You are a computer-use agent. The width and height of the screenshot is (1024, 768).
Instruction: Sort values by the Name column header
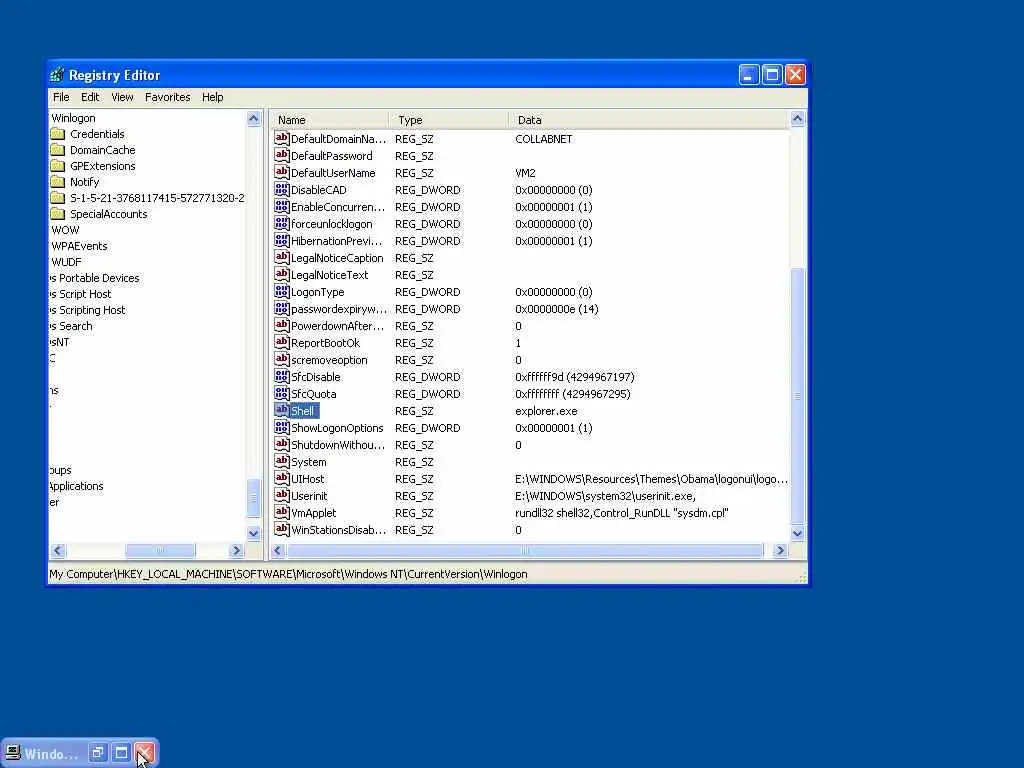pyautogui.click(x=330, y=120)
